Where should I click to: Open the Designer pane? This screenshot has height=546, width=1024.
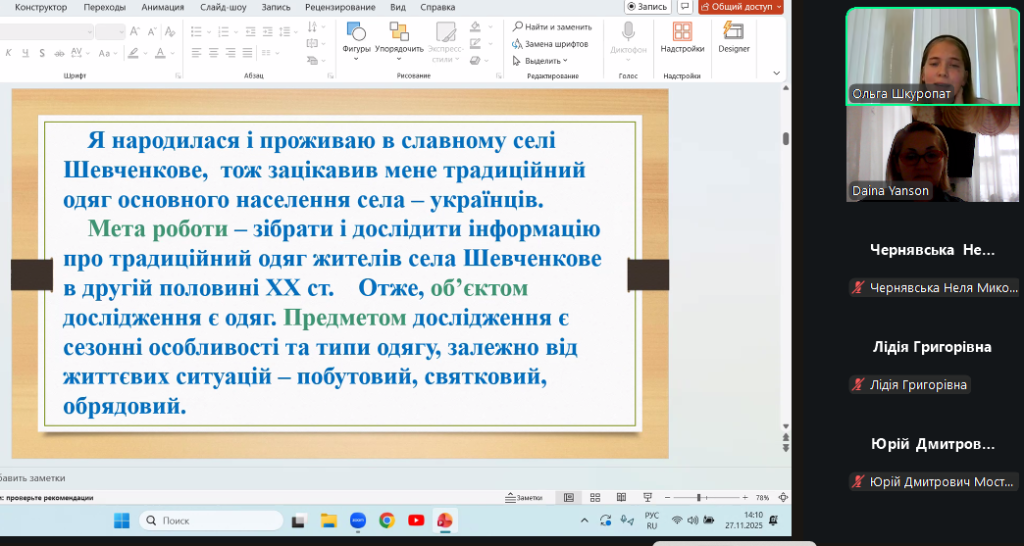click(734, 37)
